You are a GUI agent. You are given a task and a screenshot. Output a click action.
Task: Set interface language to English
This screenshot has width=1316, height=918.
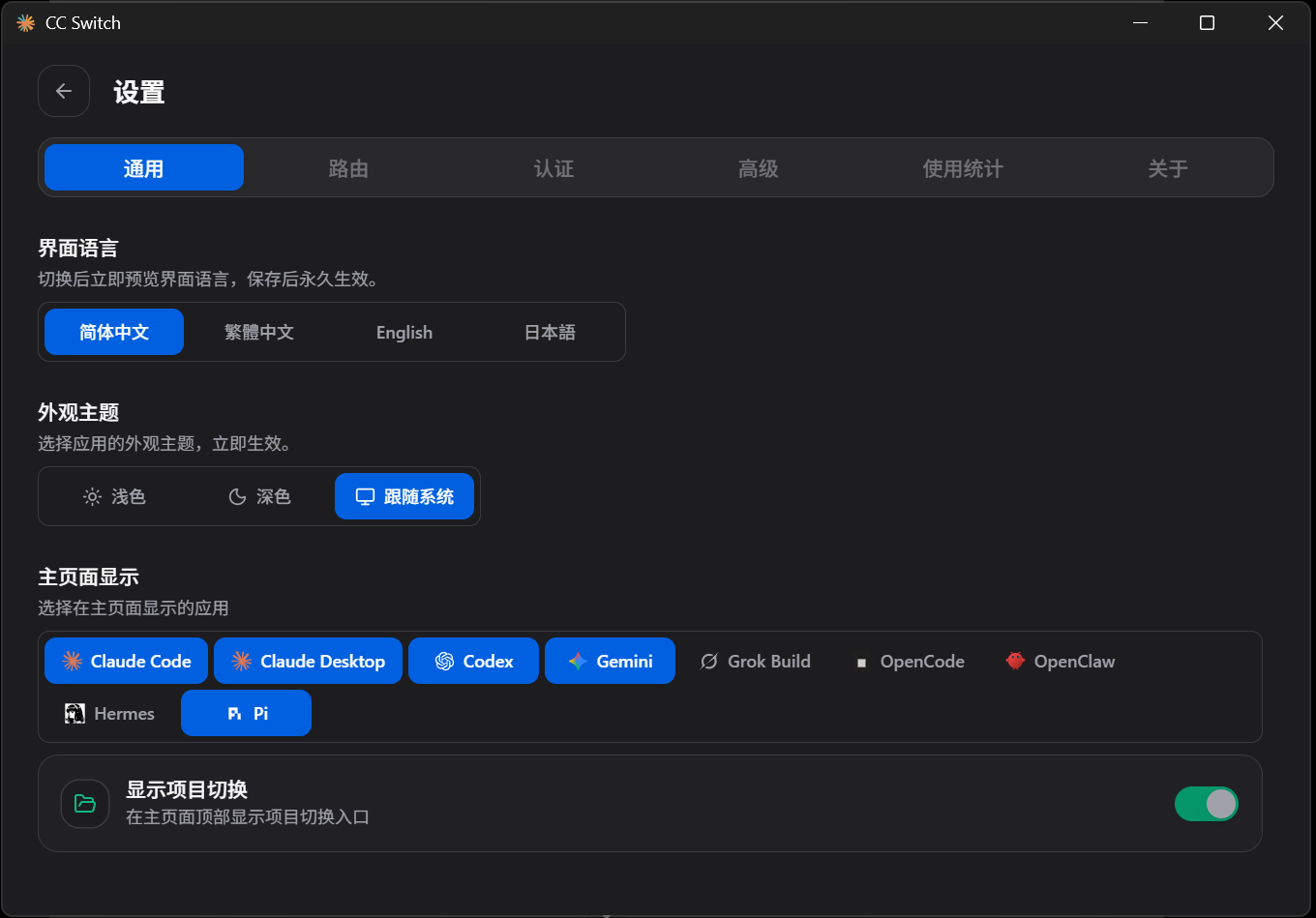(x=404, y=332)
